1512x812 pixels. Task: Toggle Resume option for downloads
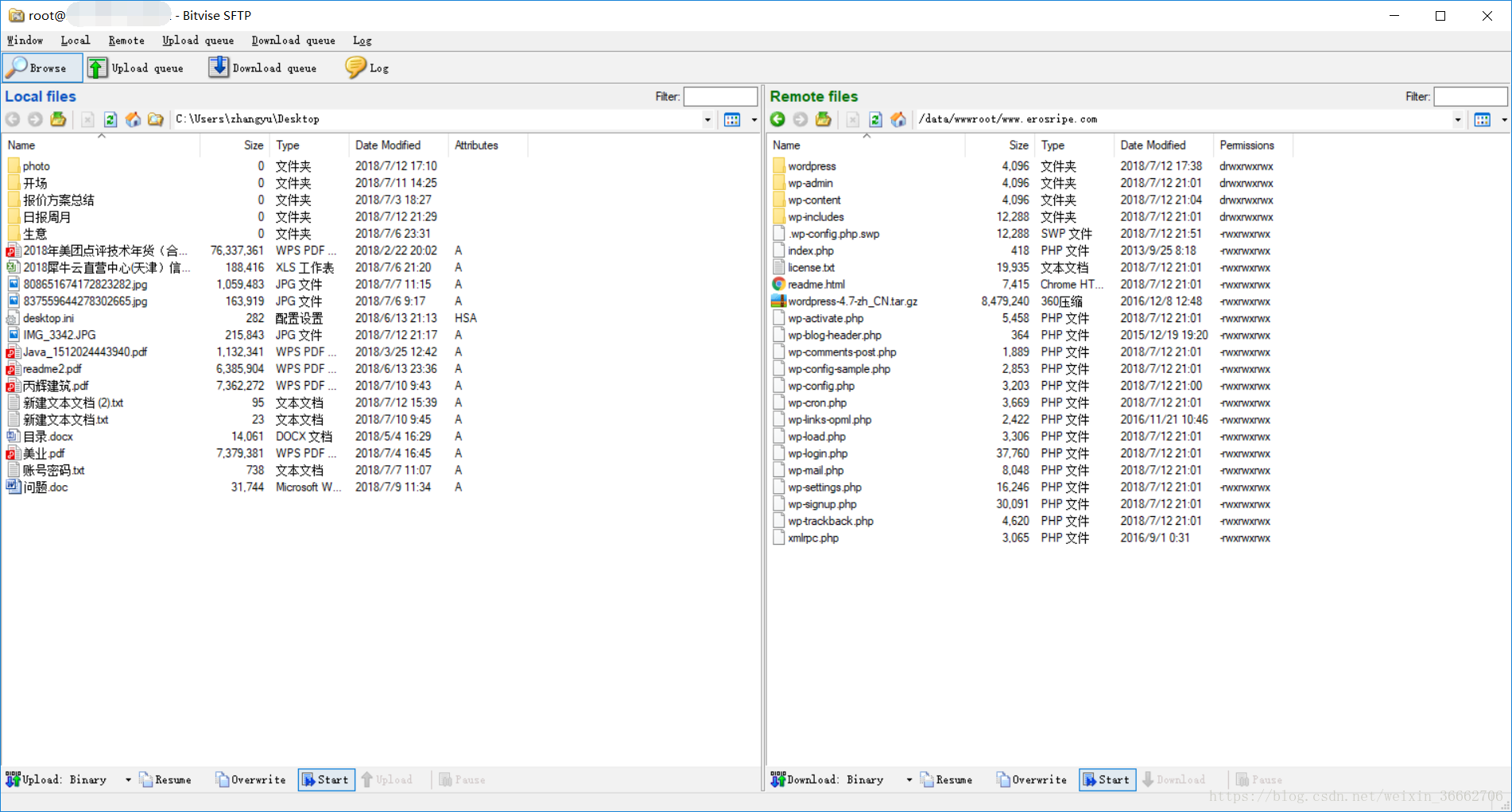(x=946, y=780)
